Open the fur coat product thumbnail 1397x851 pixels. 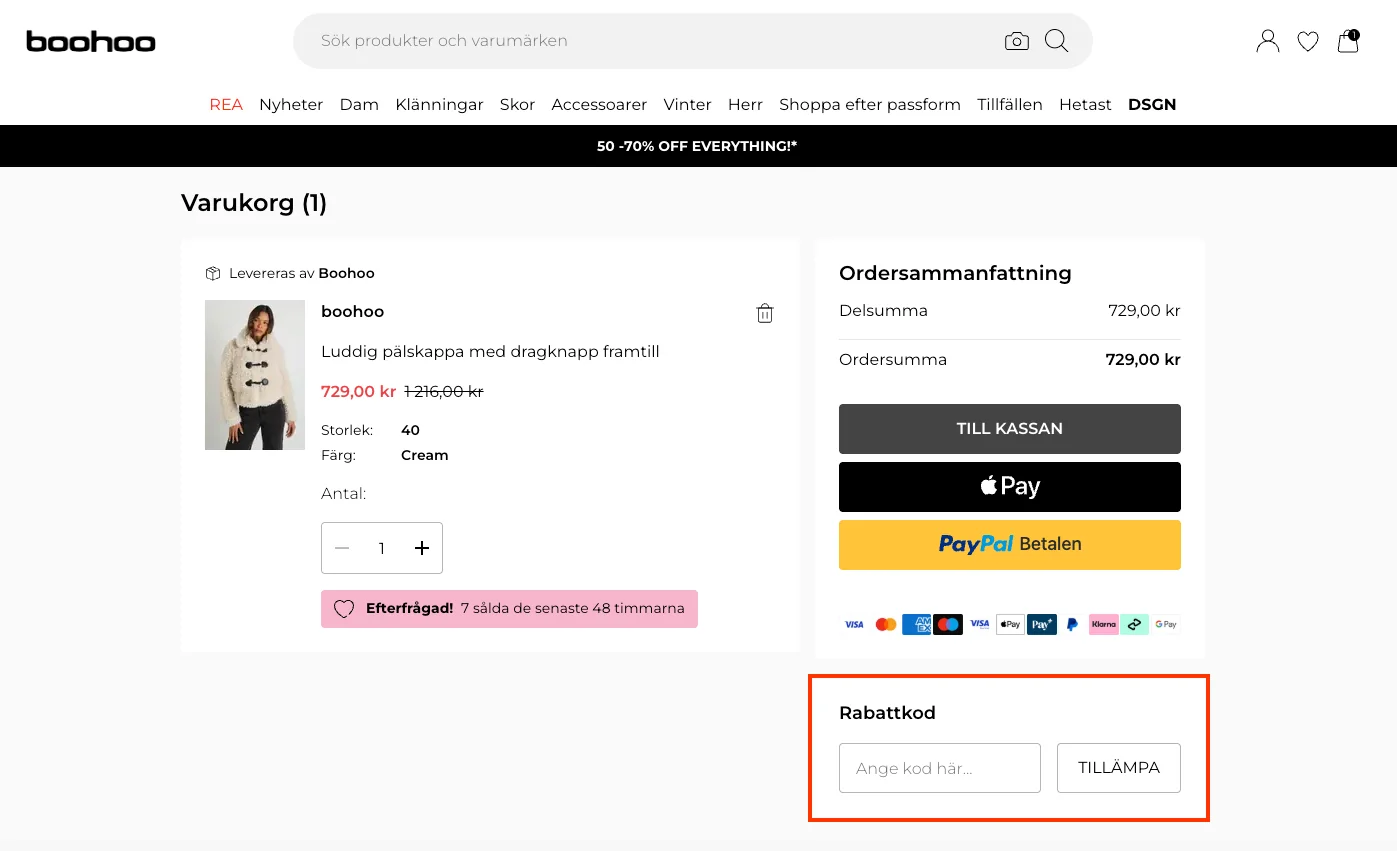tap(255, 375)
